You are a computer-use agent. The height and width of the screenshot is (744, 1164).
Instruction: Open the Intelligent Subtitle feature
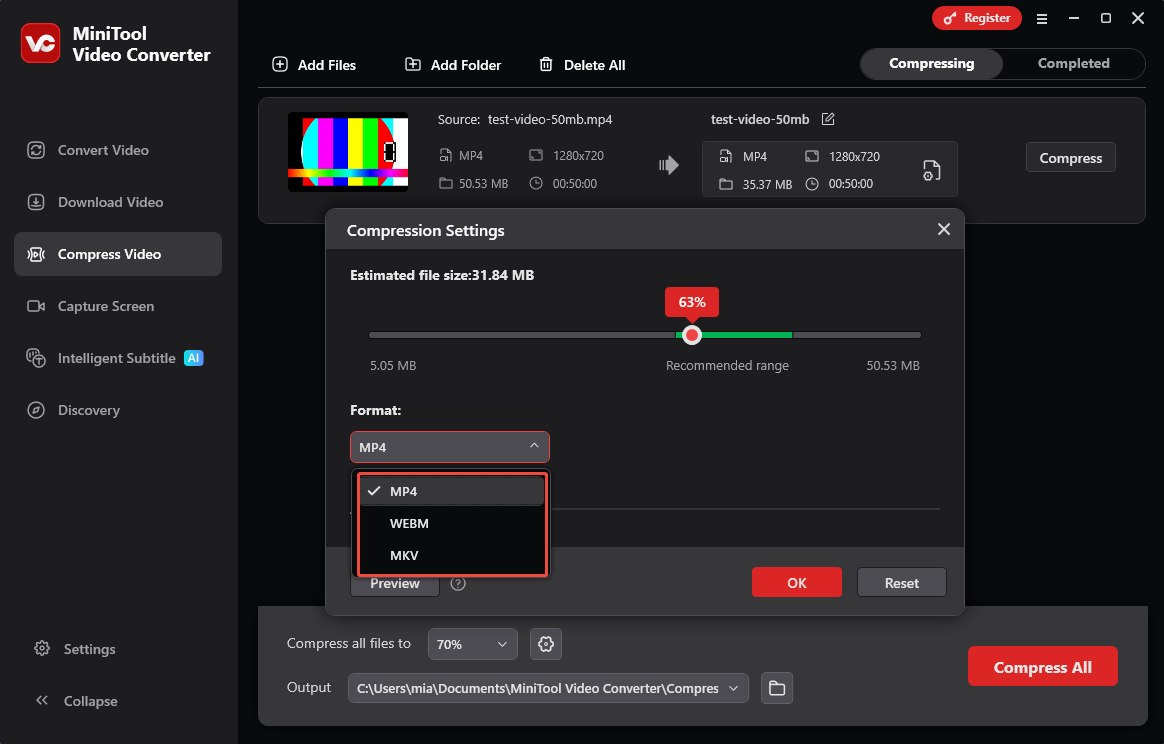pyautogui.click(x=113, y=357)
